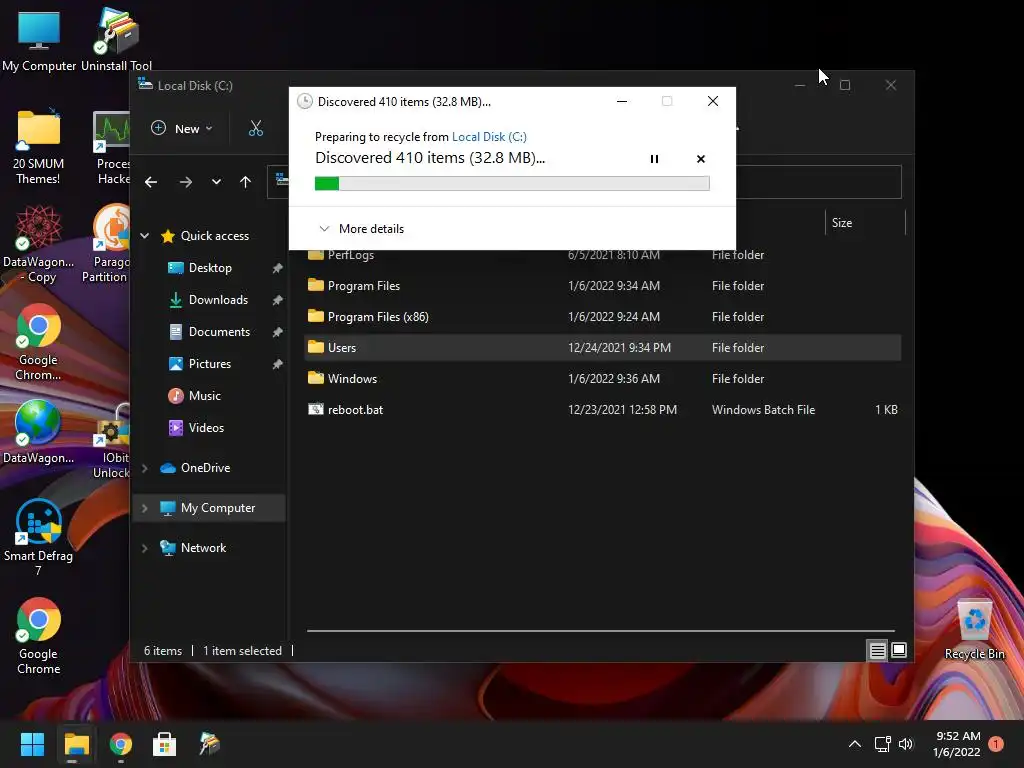Open Documents in Quick access

click(219, 332)
